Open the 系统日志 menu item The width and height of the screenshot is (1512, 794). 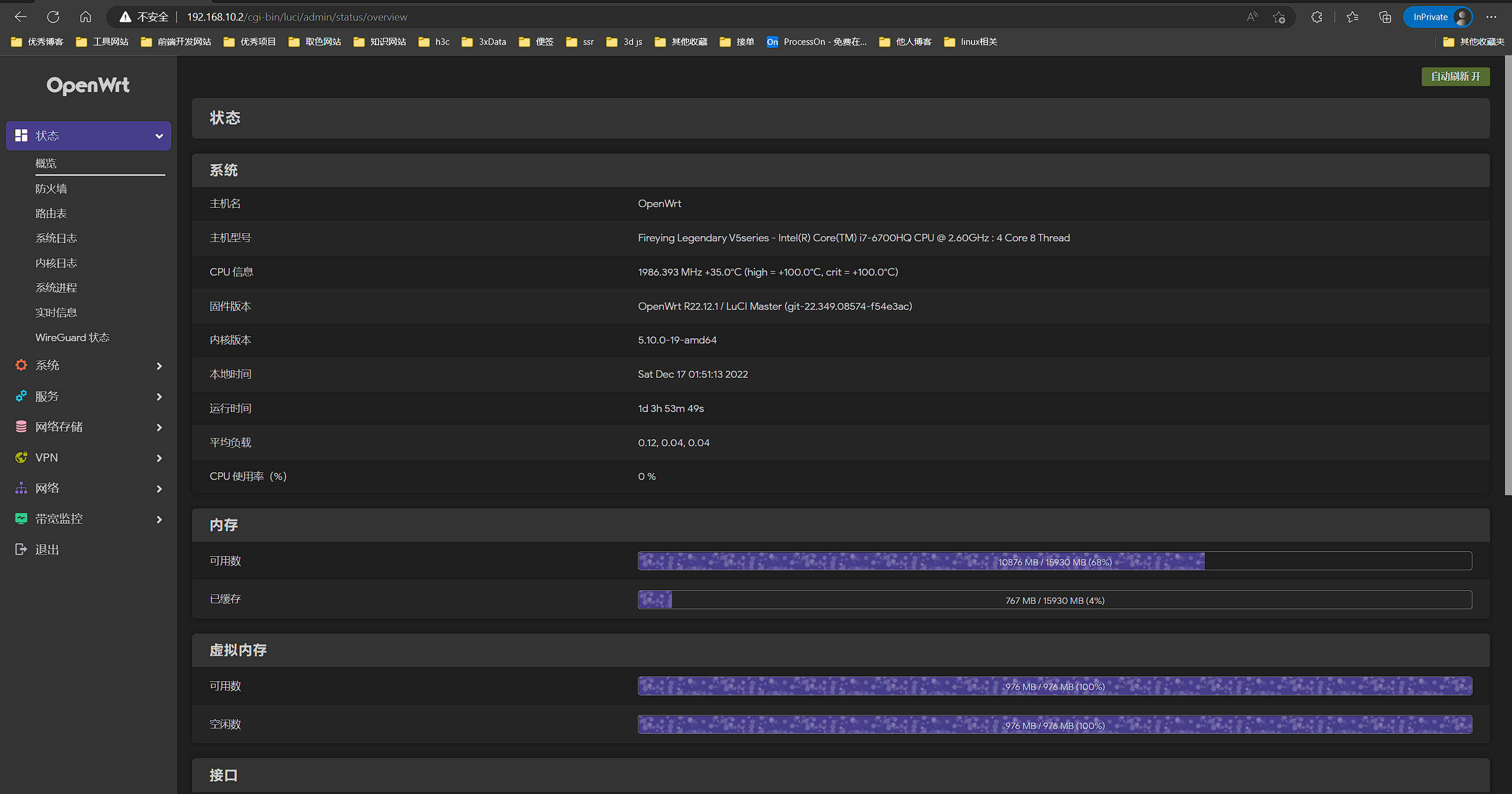tap(56, 238)
